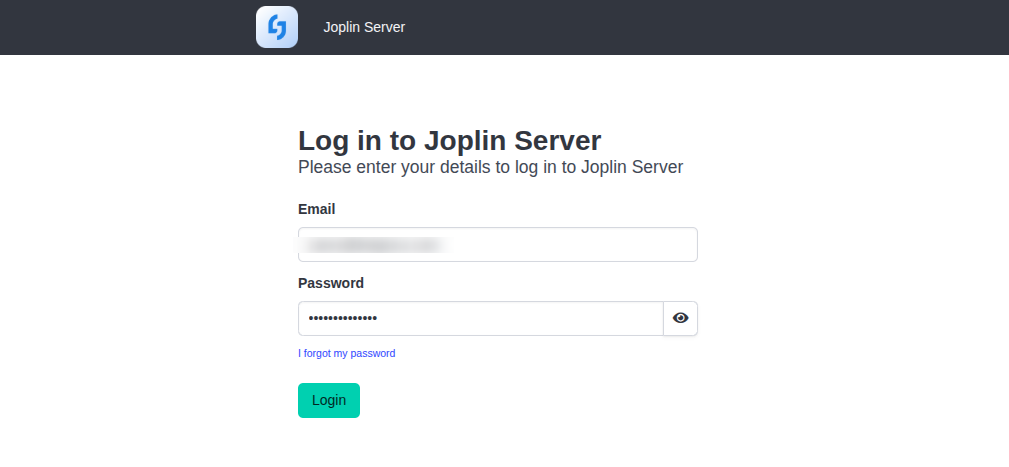Go to password recovery via forgot link
The width and height of the screenshot is (1009, 467).
tap(346, 353)
